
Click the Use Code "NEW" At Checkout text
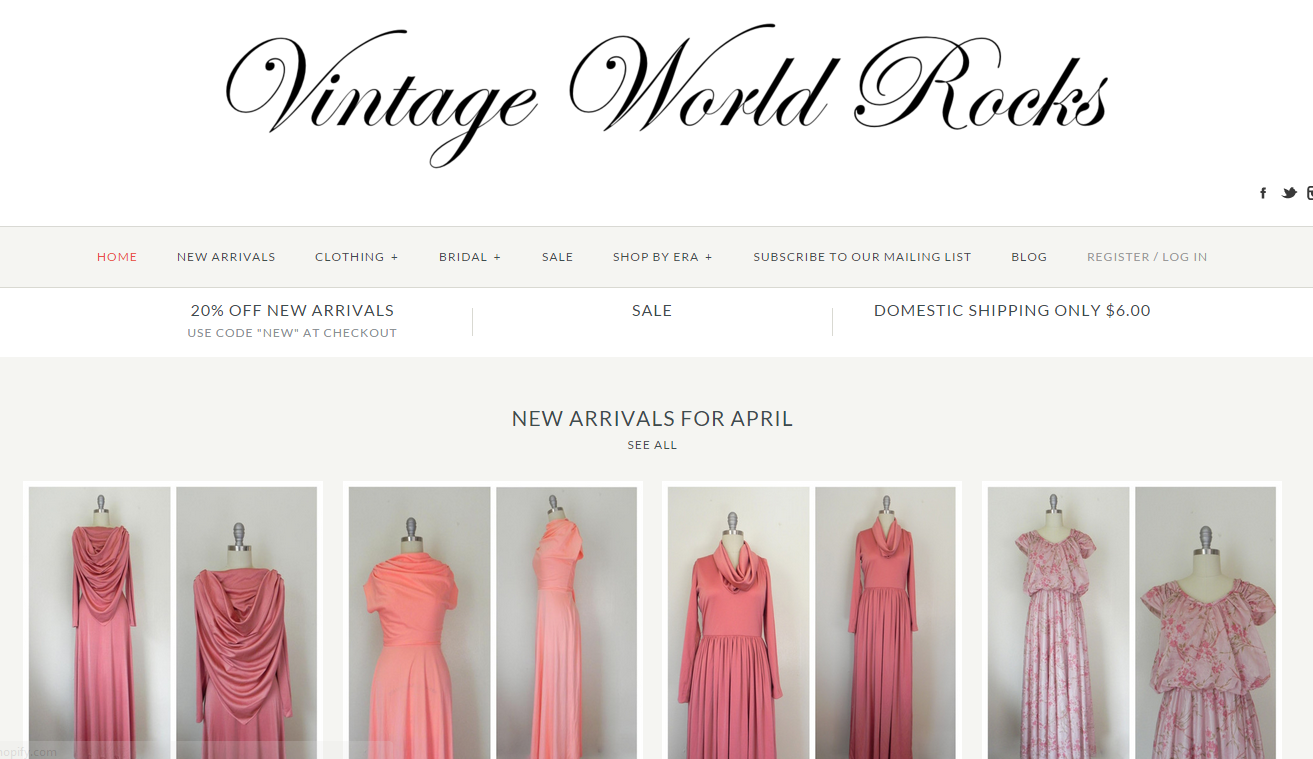(x=292, y=333)
